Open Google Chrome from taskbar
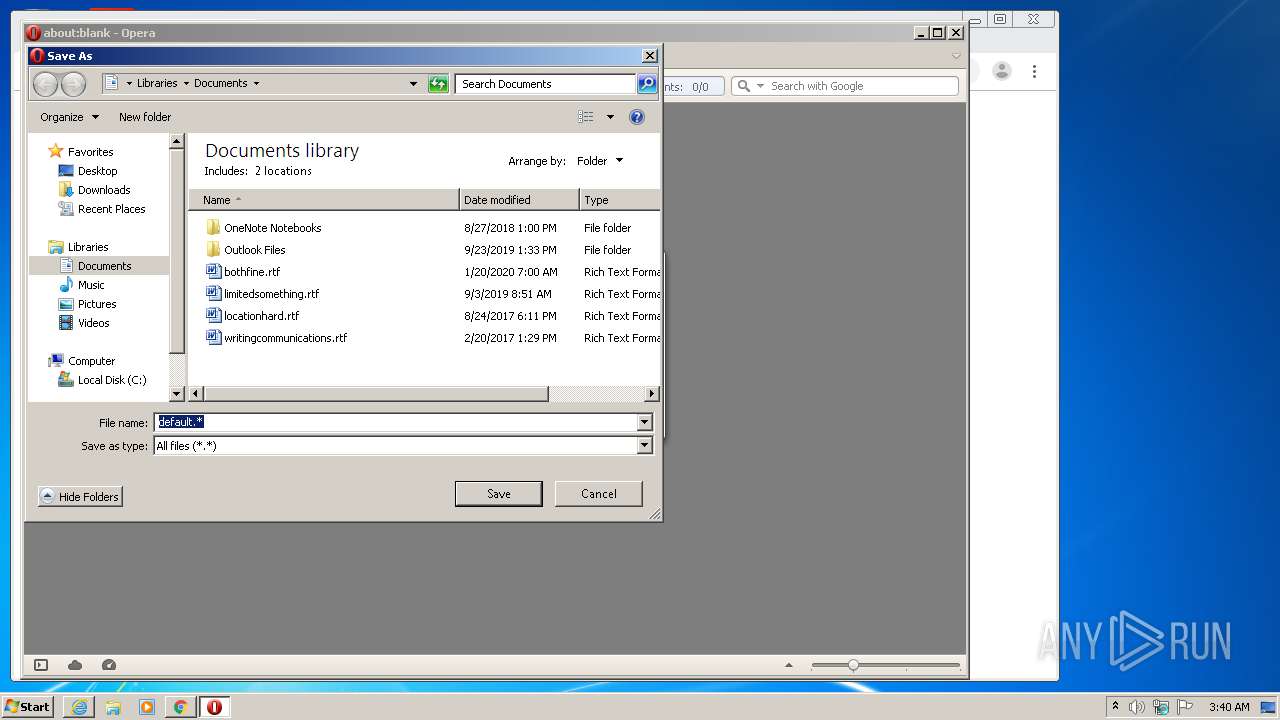 click(180, 707)
